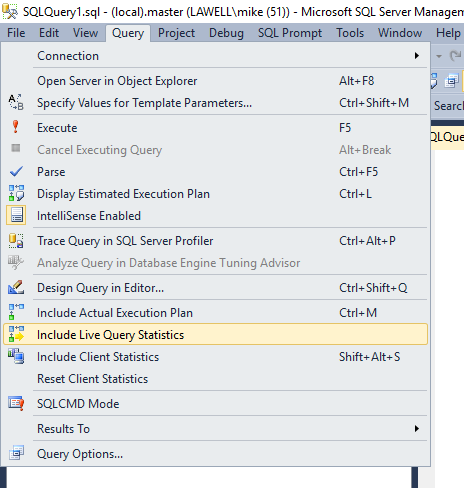Screen dimensions: 464x488
Task: Click the Include Live Query Statistics icon
Action: pyautogui.click(x=16, y=334)
